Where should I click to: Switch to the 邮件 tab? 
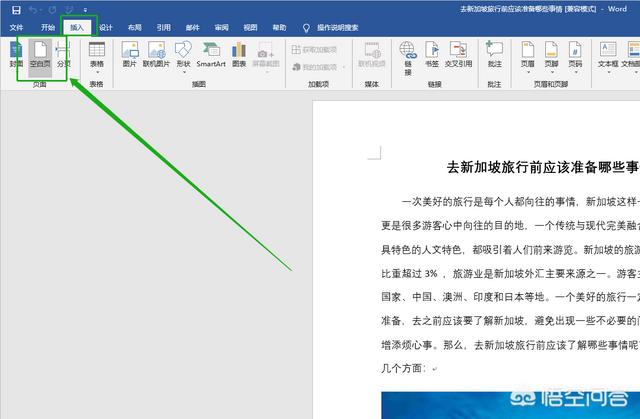point(192,27)
